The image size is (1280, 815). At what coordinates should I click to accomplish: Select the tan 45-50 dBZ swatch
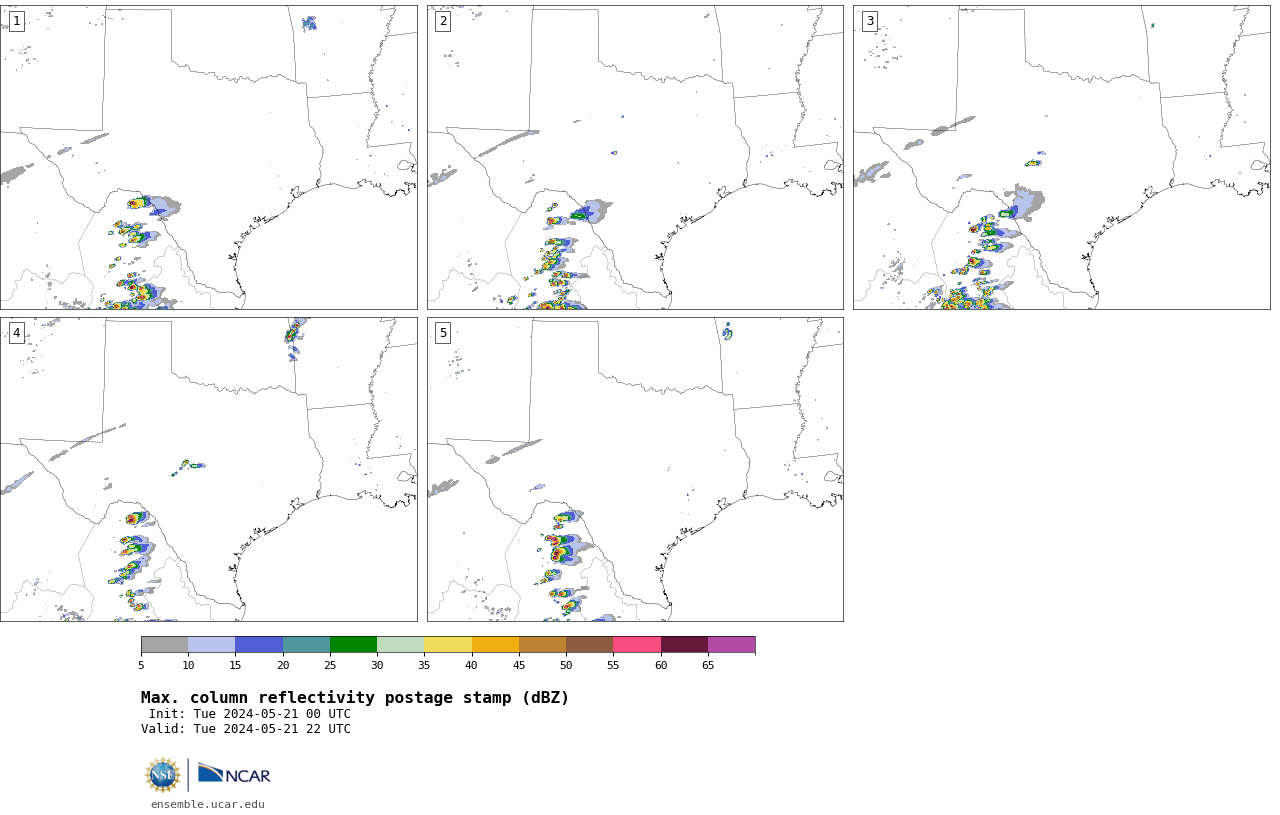coord(542,644)
